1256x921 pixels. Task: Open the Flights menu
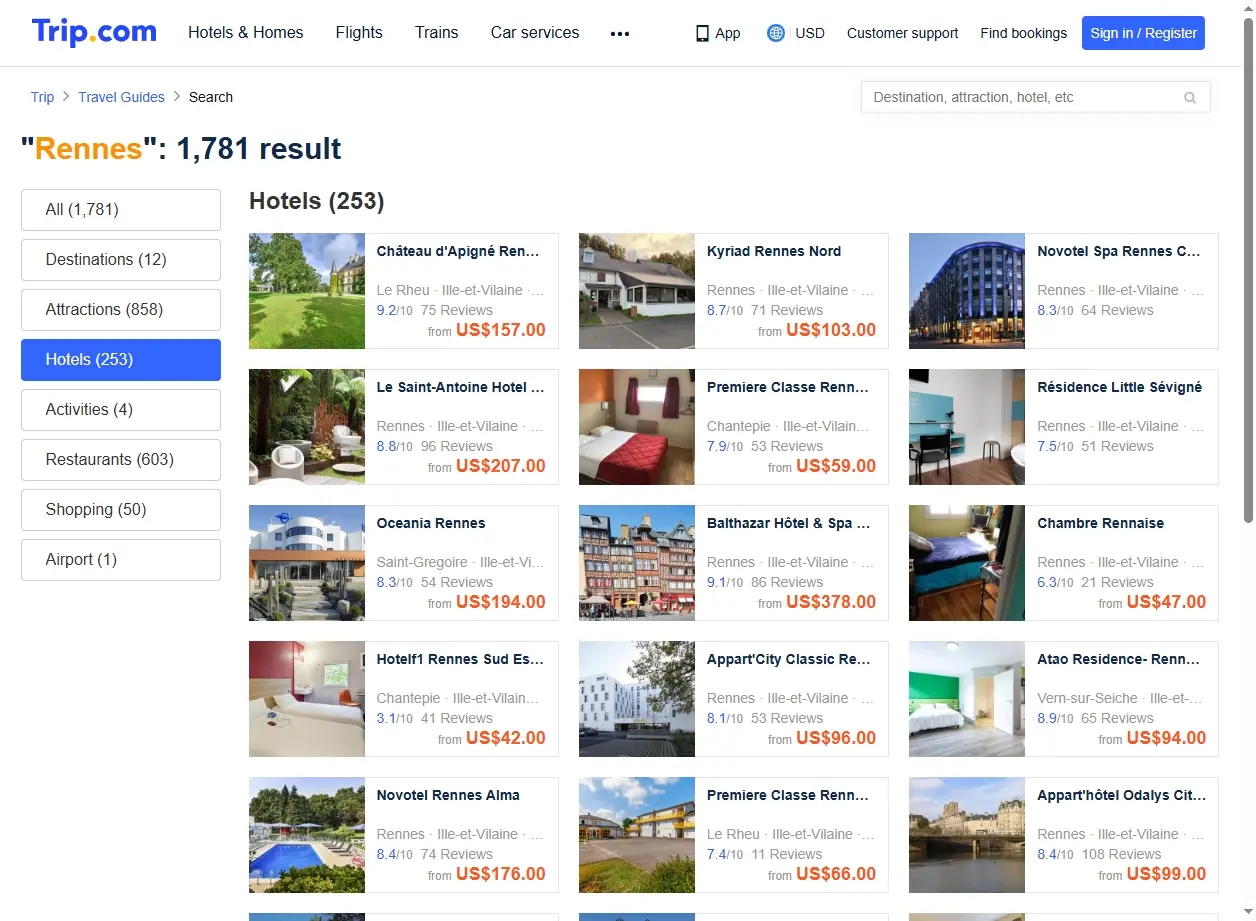pos(359,33)
